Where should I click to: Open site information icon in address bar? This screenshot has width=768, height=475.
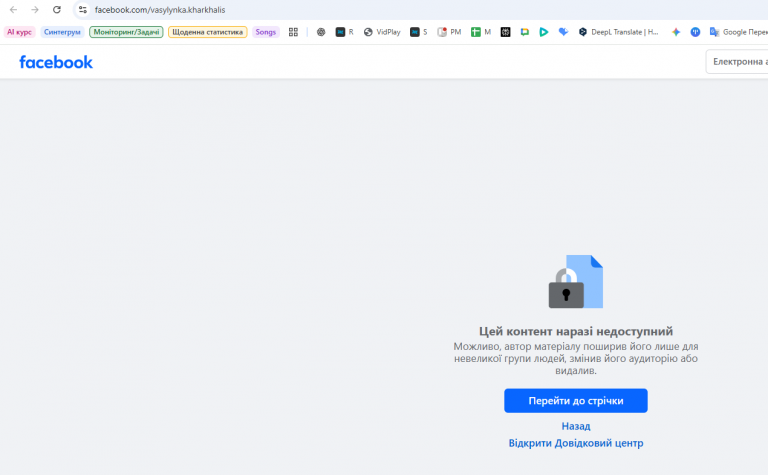point(82,10)
